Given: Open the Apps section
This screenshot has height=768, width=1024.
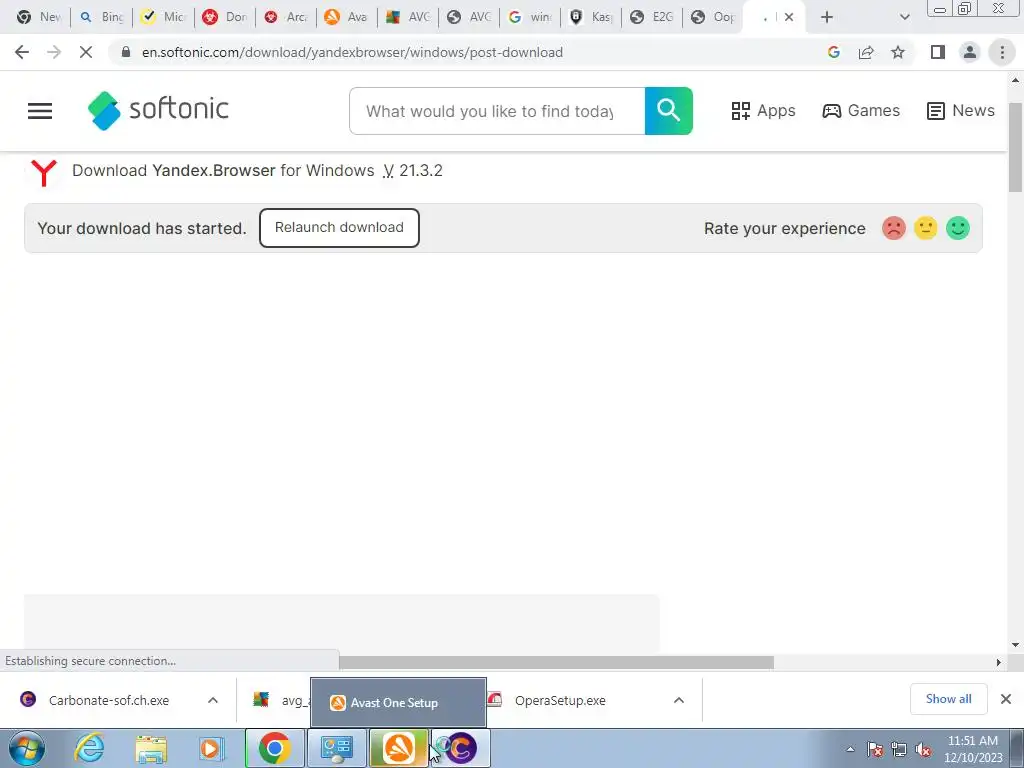Looking at the screenshot, I should [x=763, y=110].
